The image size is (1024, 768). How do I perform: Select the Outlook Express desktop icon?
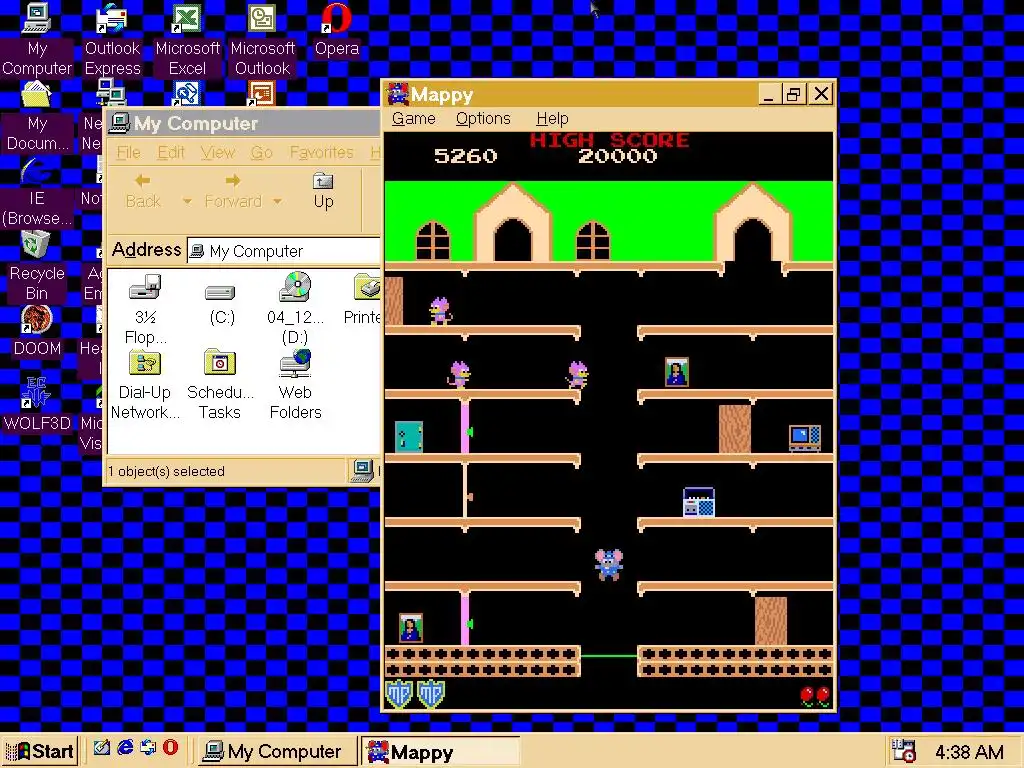tap(112, 39)
